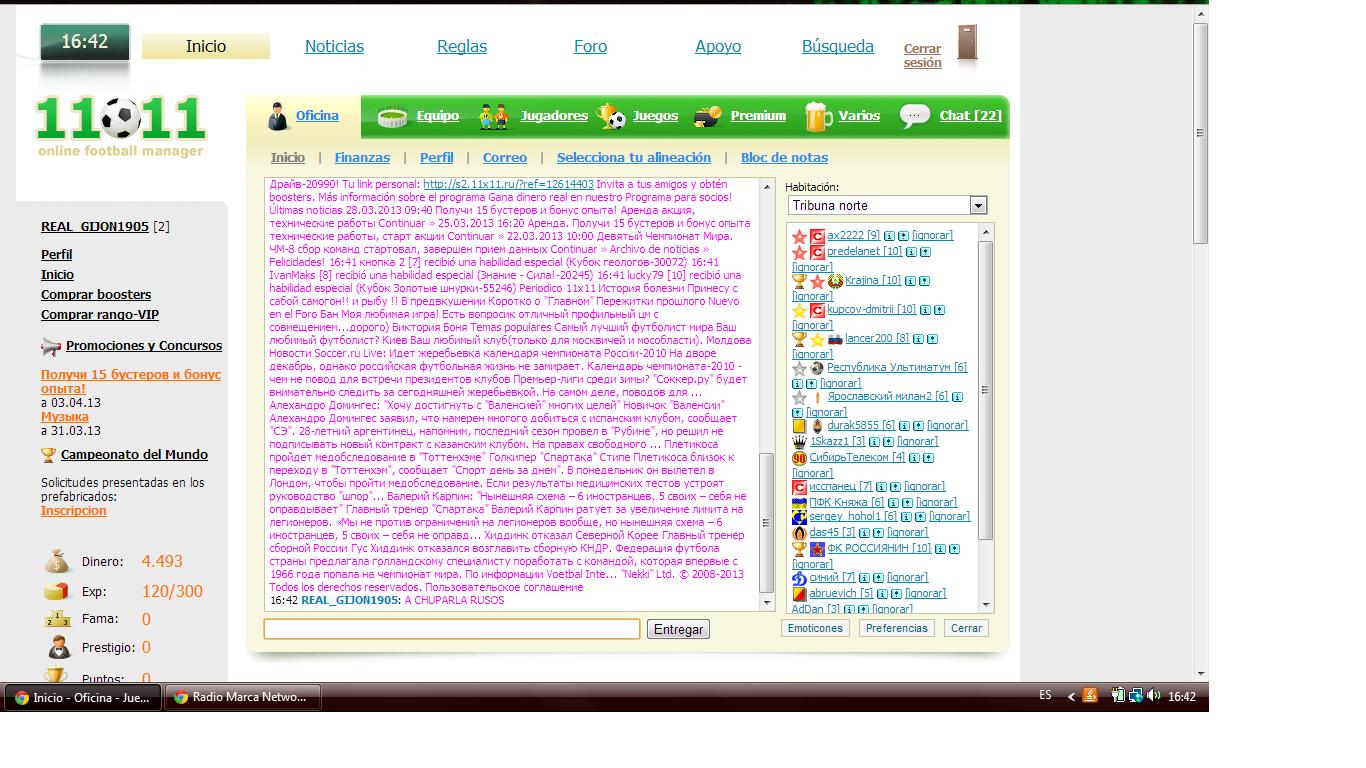
Task: Click the exit door icon next to Cerrar sesión
Action: point(967,44)
